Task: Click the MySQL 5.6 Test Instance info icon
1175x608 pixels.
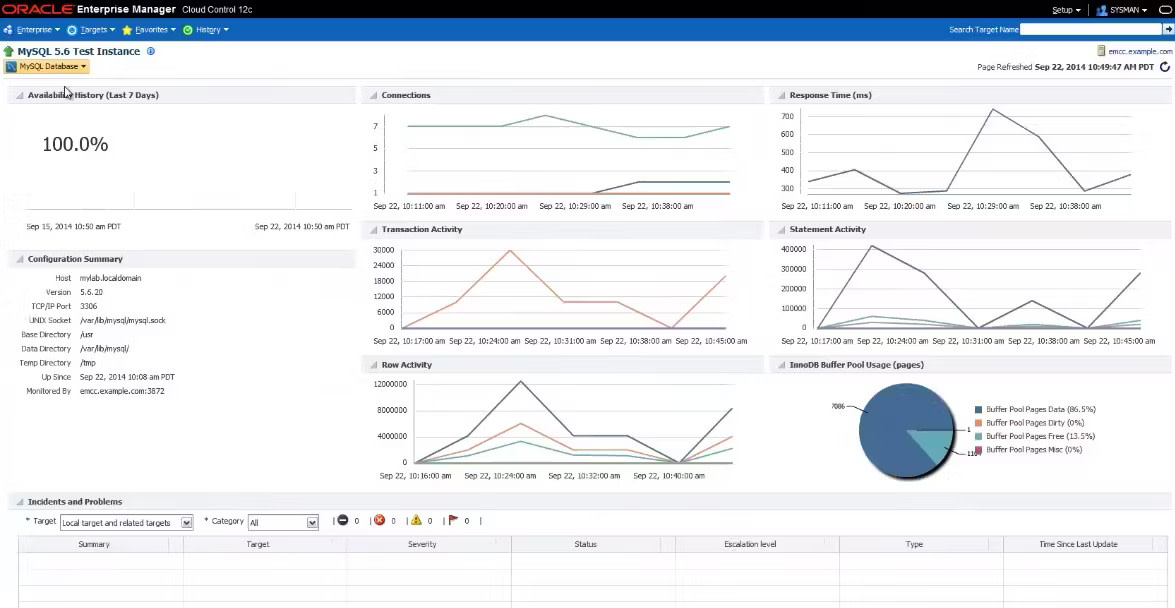Action: click(149, 51)
